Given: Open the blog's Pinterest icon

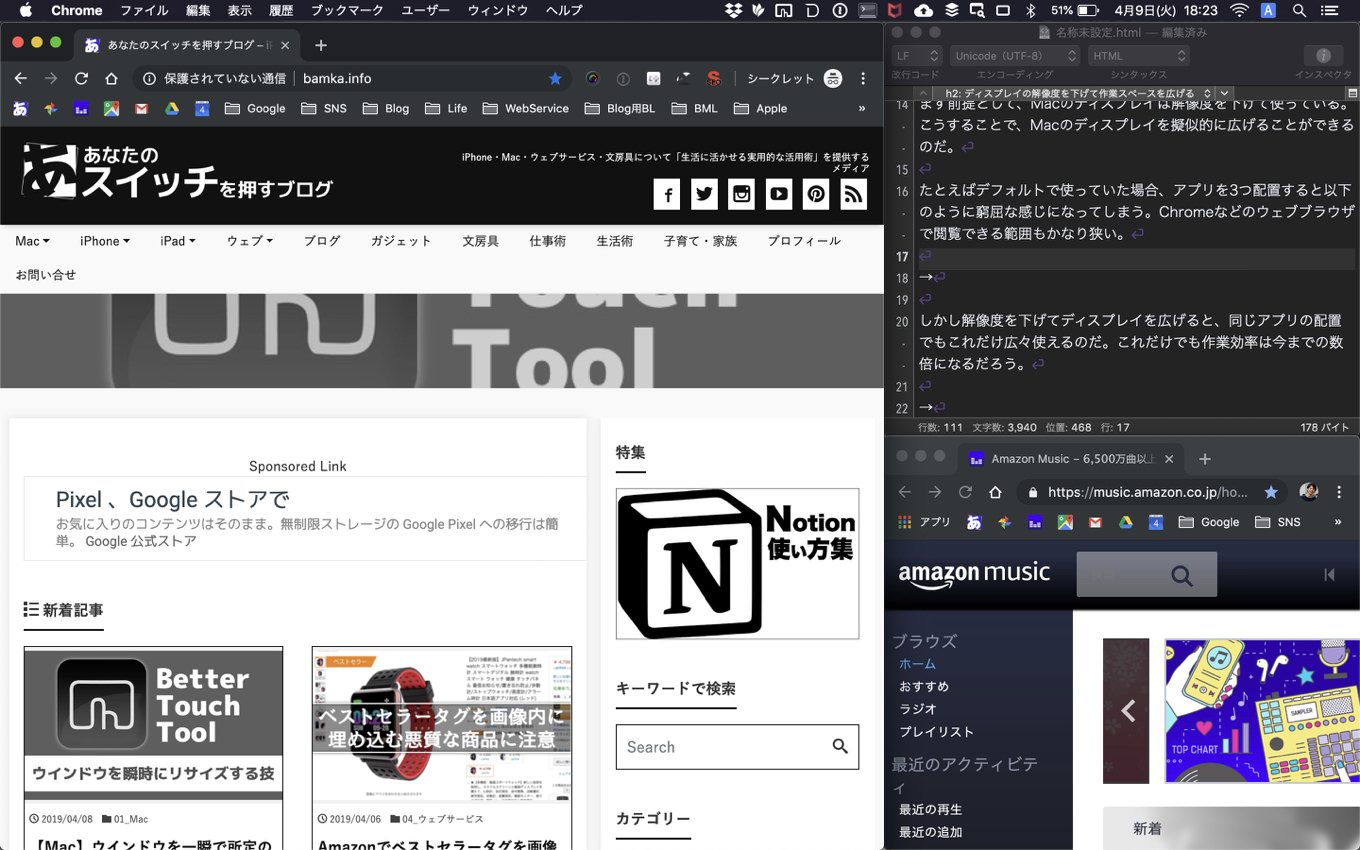Looking at the screenshot, I should (816, 194).
